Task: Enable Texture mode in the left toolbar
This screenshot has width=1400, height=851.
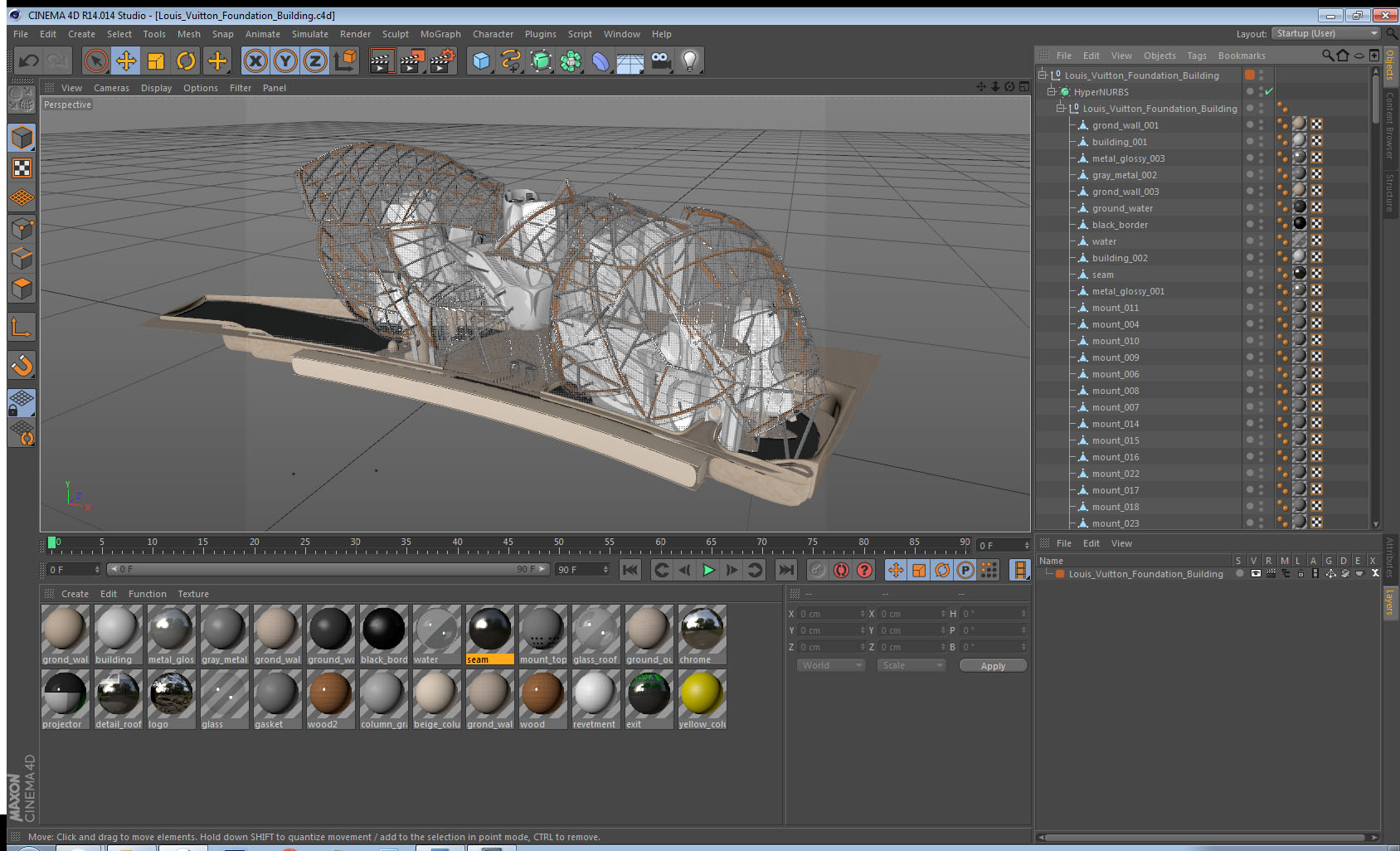Action: [x=22, y=168]
